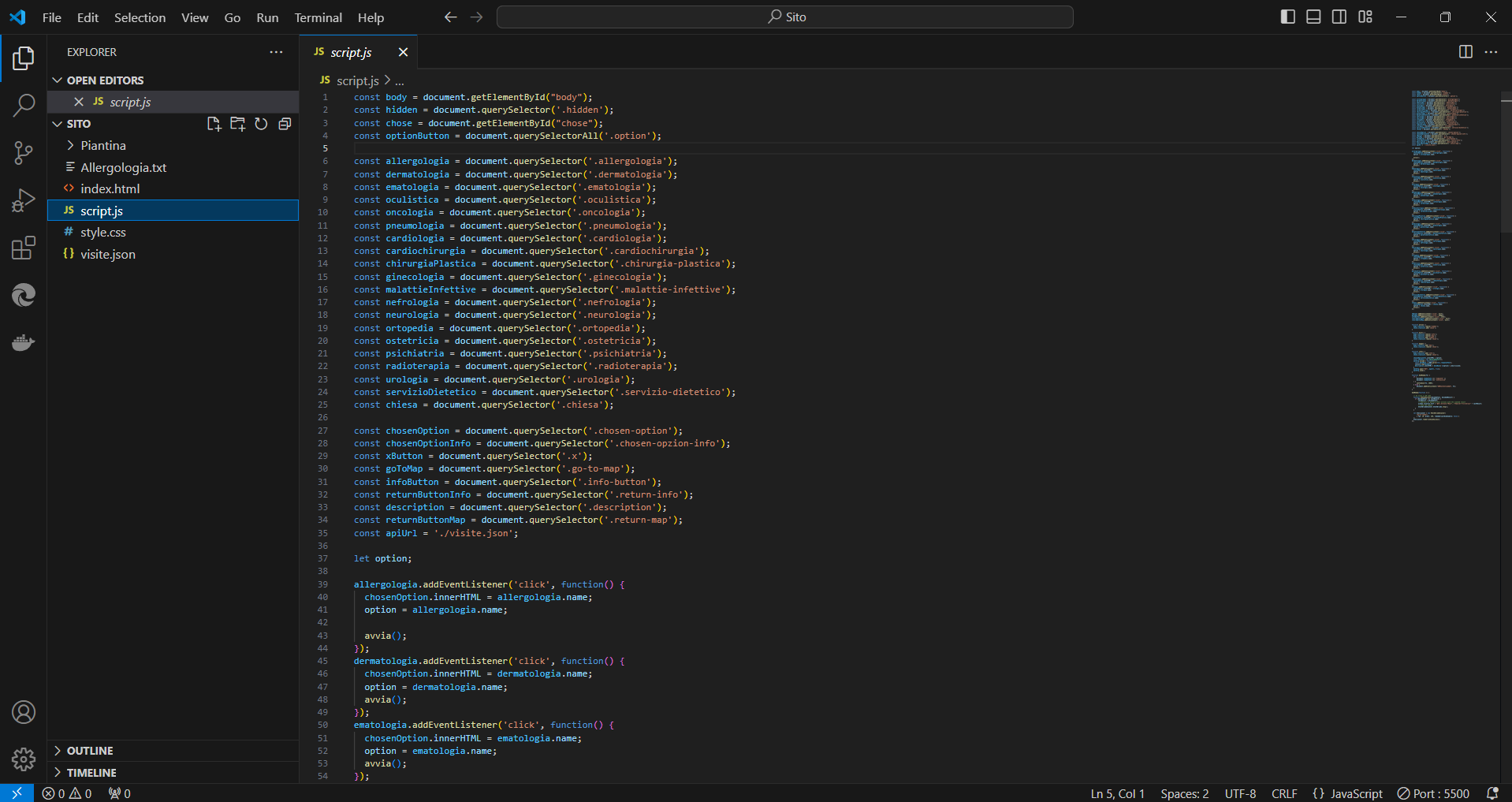Image resolution: width=1512 pixels, height=802 pixels.
Task: Open the Explorer view in activity bar
Action: [x=24, y=58]
